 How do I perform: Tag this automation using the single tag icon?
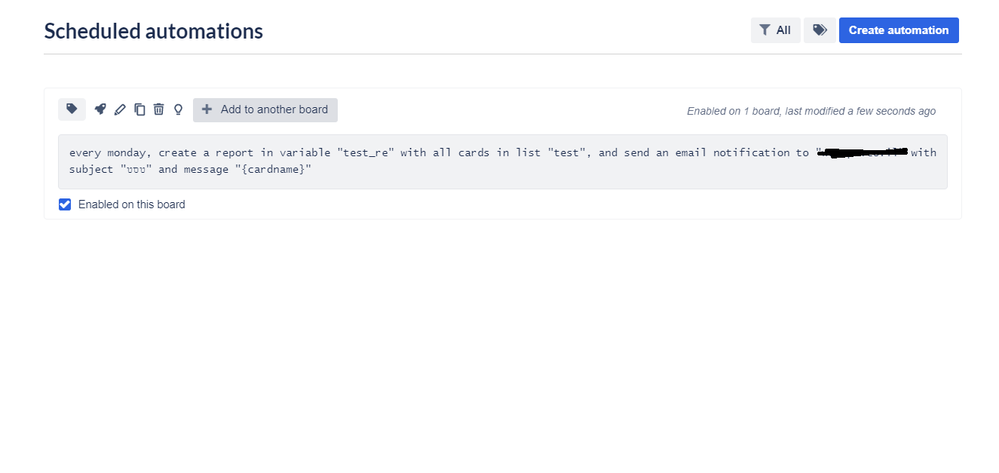(x=72, y=109)
